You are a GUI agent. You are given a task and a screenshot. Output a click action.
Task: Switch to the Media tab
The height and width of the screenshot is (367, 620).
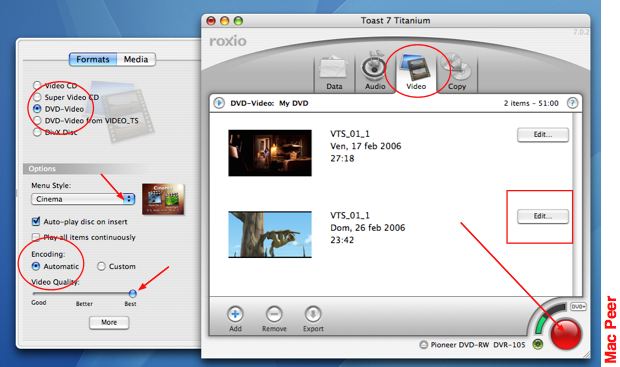tap(136, 59)
